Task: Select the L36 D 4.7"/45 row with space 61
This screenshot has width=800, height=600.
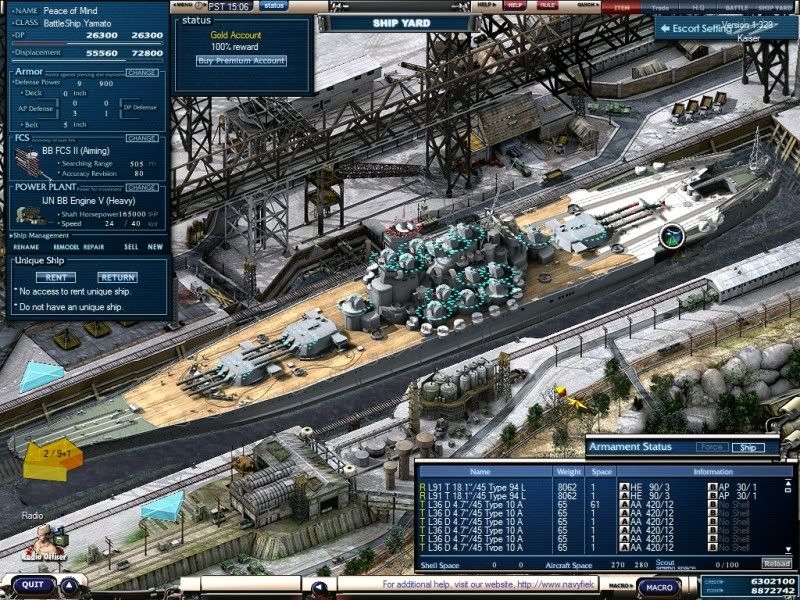Action: 602,505
